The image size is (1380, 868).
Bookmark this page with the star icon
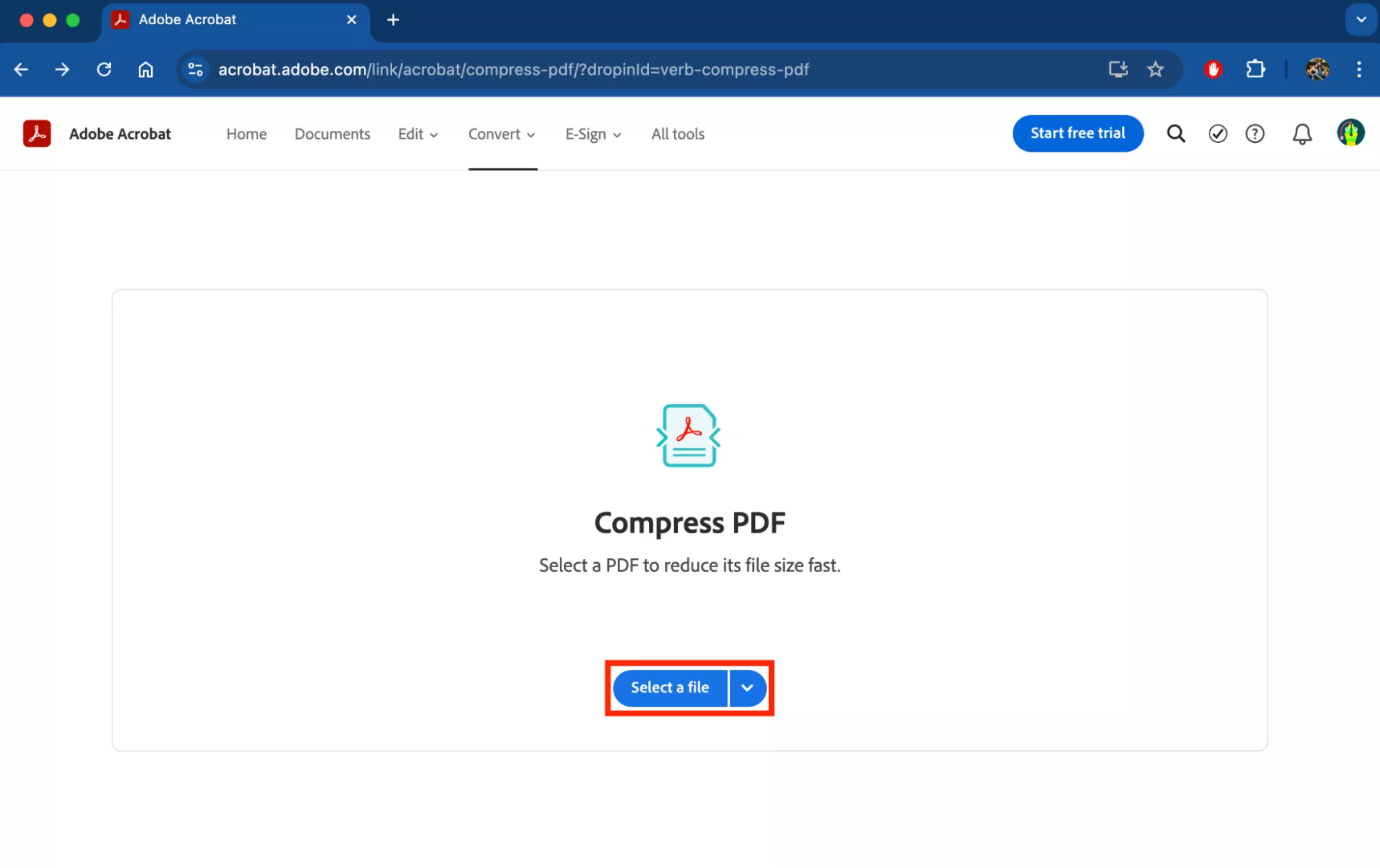point(1155,70)
